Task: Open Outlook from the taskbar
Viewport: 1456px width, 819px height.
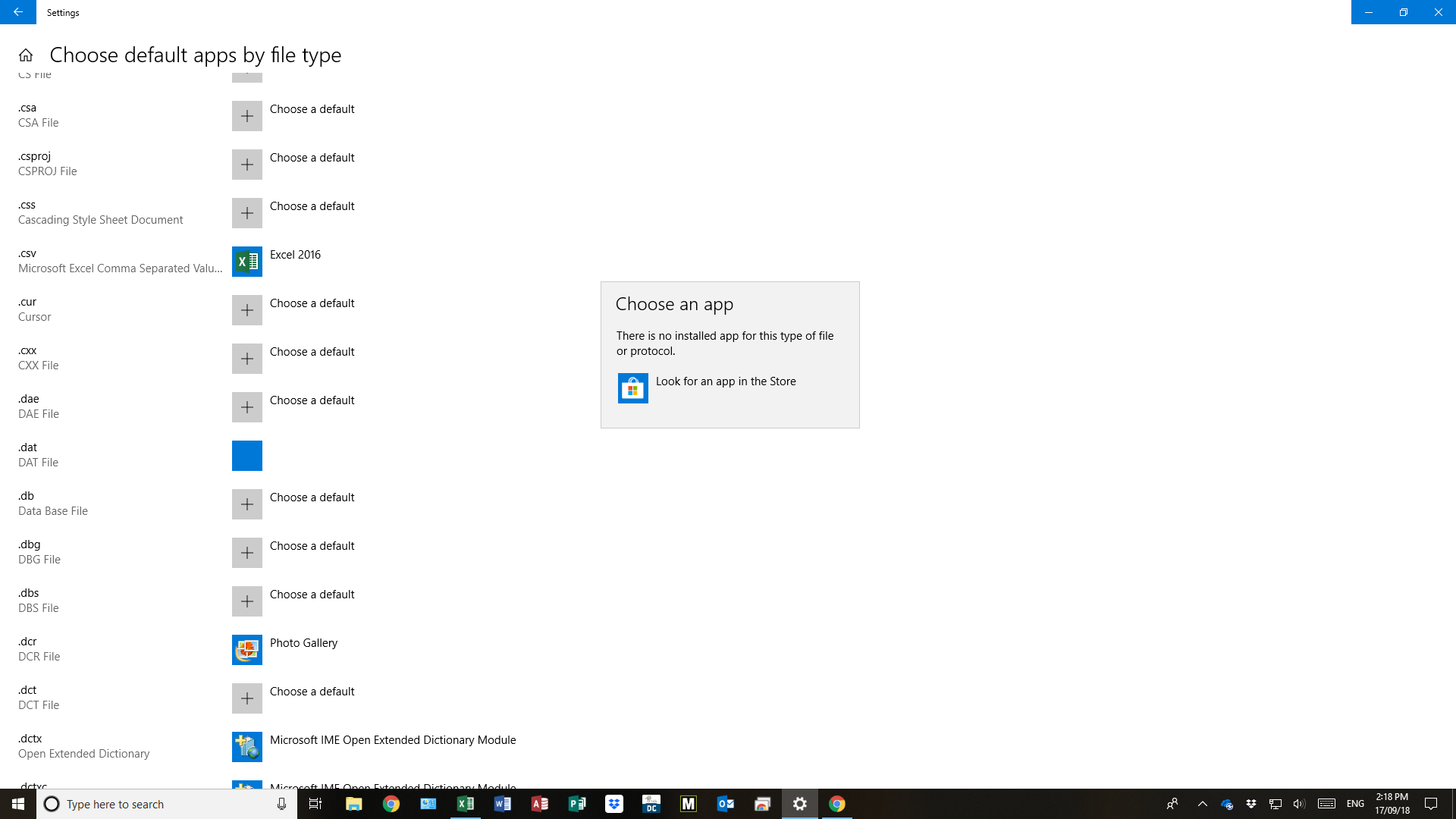Action: coord(726,804)
